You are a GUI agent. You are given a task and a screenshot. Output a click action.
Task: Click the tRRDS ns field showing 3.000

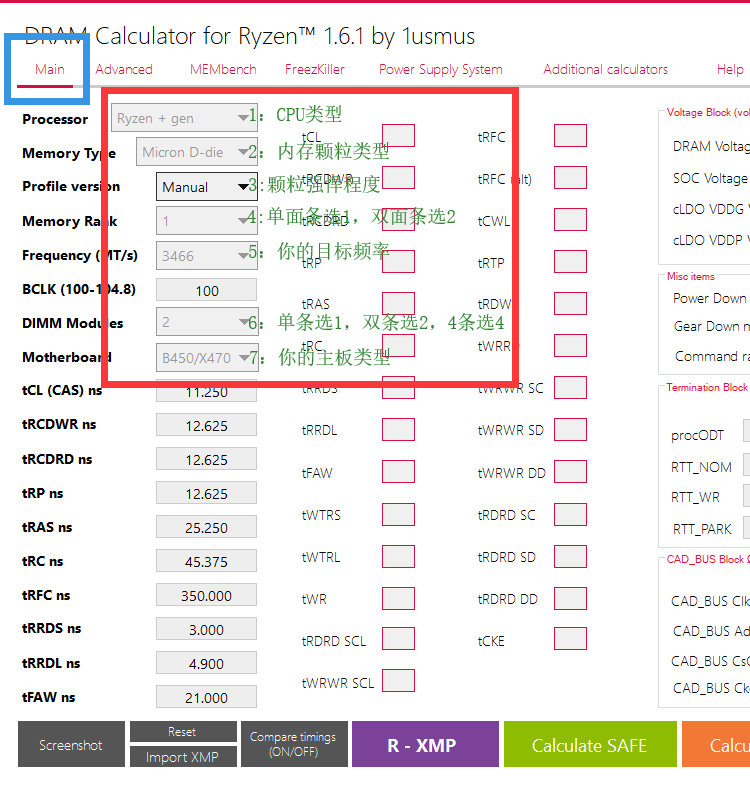[x=206, y=629]
